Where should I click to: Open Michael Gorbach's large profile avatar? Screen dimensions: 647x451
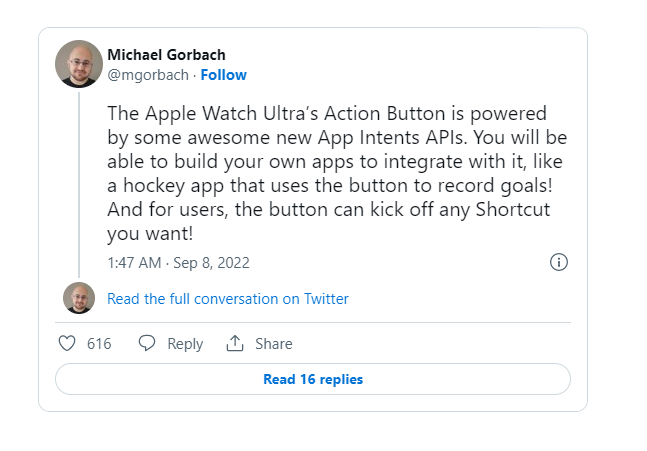(x=79, y=64)
